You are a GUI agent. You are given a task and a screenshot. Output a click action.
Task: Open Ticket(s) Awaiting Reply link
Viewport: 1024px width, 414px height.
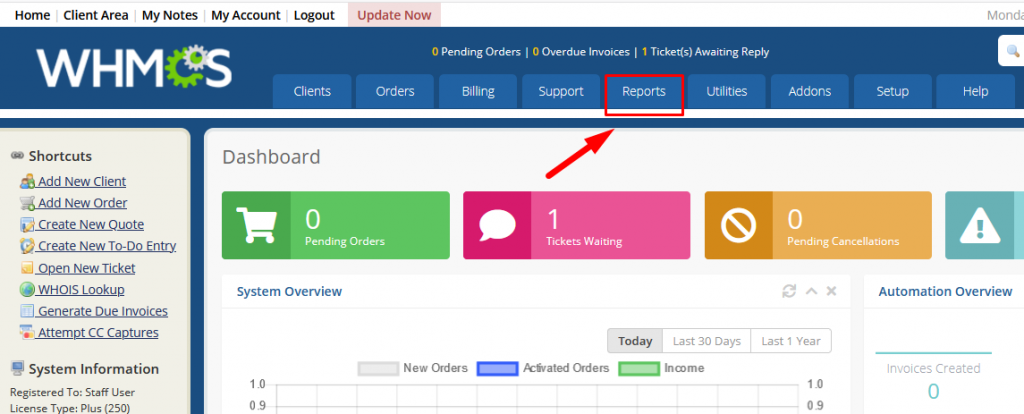click(705, 52)
